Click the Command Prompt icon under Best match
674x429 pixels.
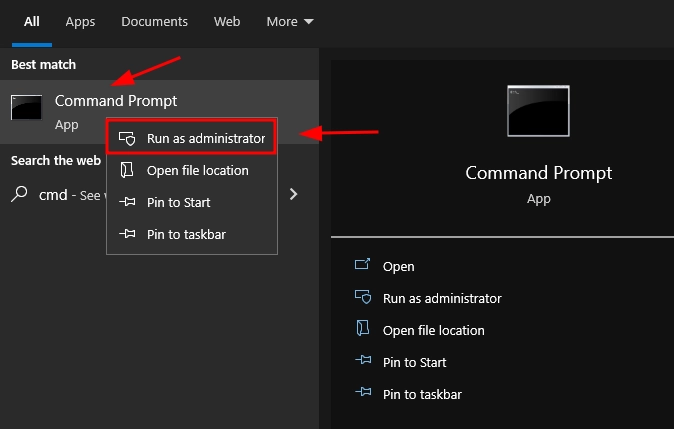[x=26, y=108]
